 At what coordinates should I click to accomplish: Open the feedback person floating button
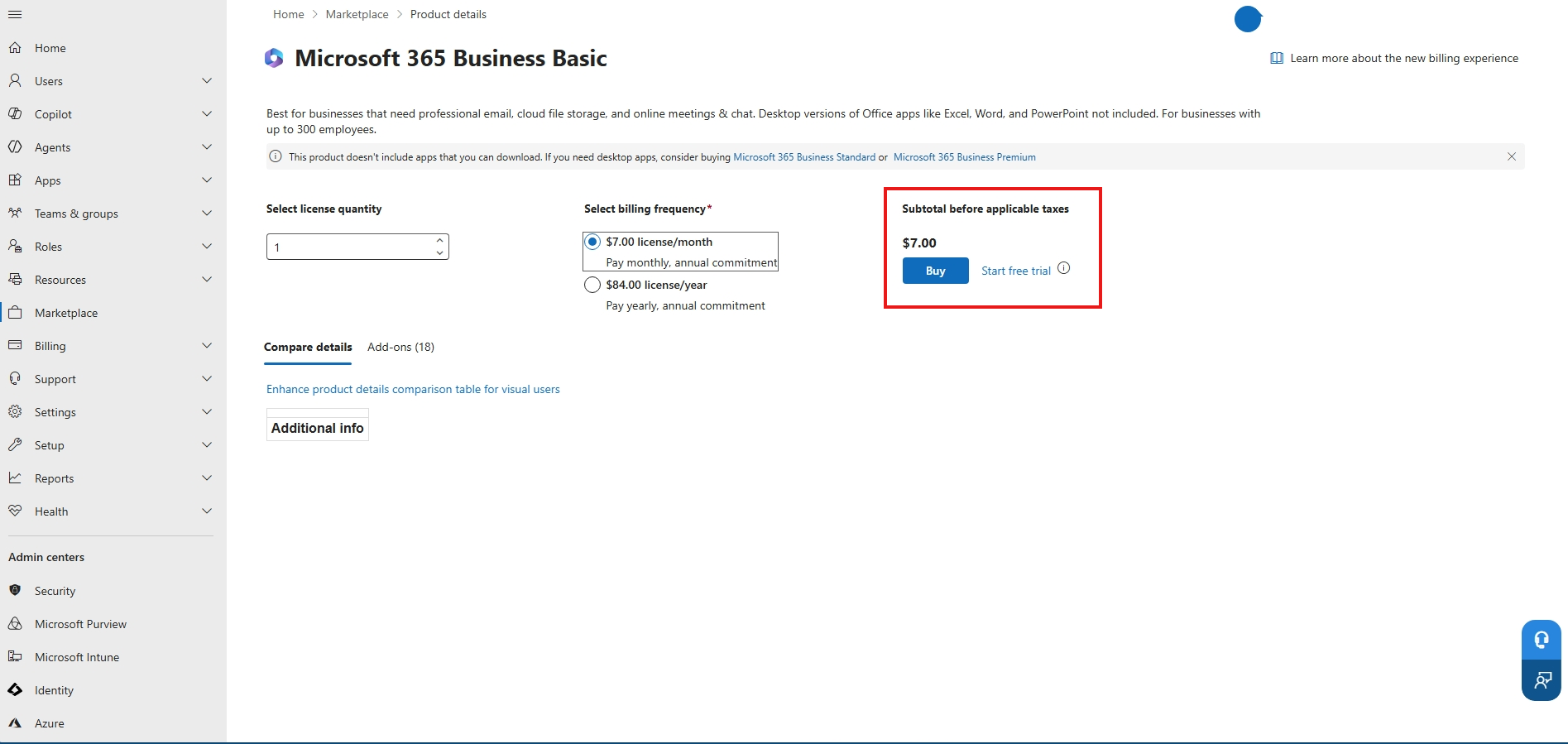click(x=1542, y=680)
